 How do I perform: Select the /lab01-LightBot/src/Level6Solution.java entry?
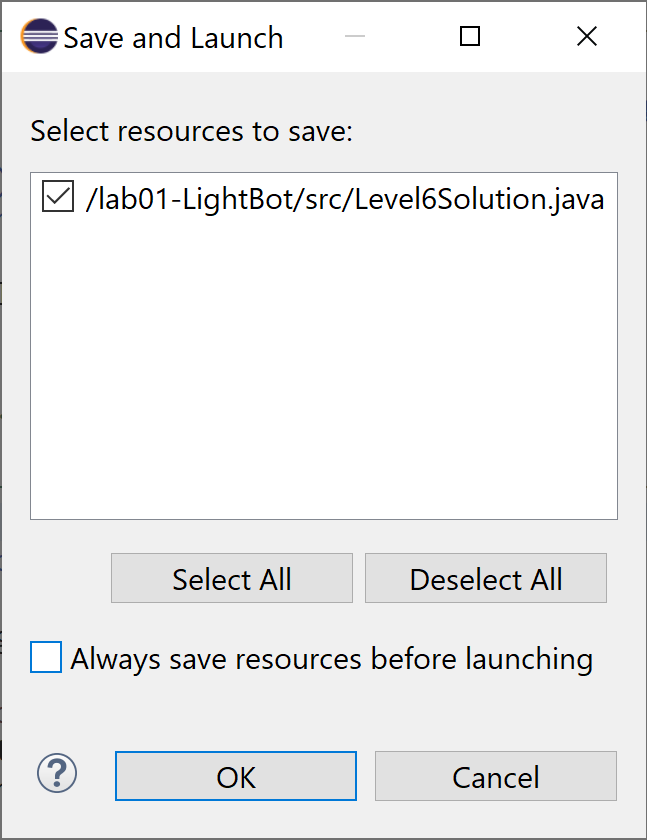coord(345,199)
